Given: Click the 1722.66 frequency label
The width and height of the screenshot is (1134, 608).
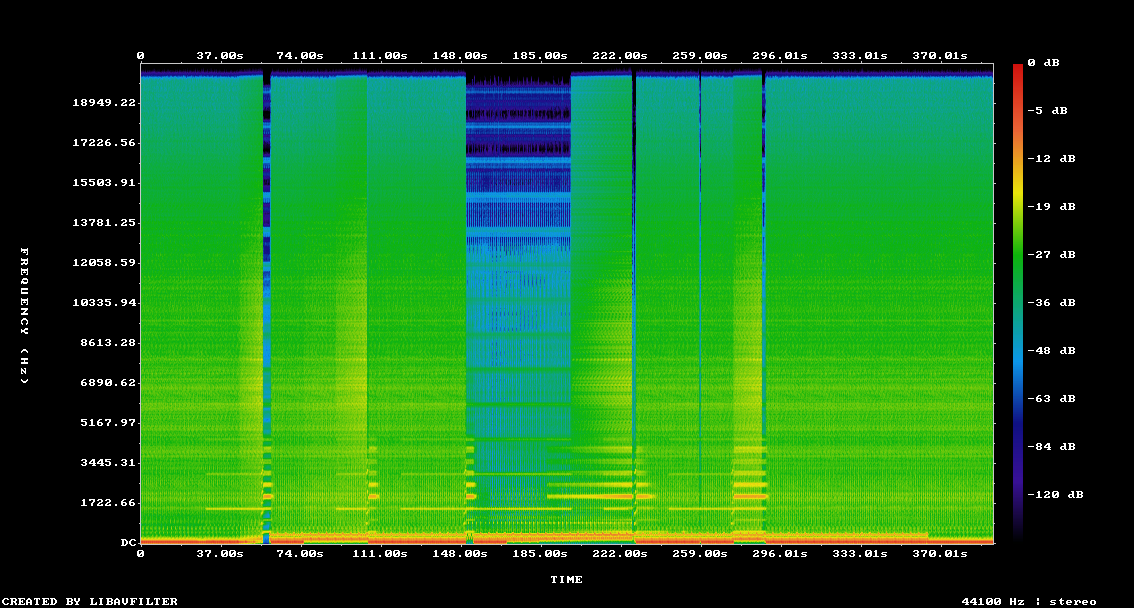Looking at the screenshot, I should [x=108, y=503].
